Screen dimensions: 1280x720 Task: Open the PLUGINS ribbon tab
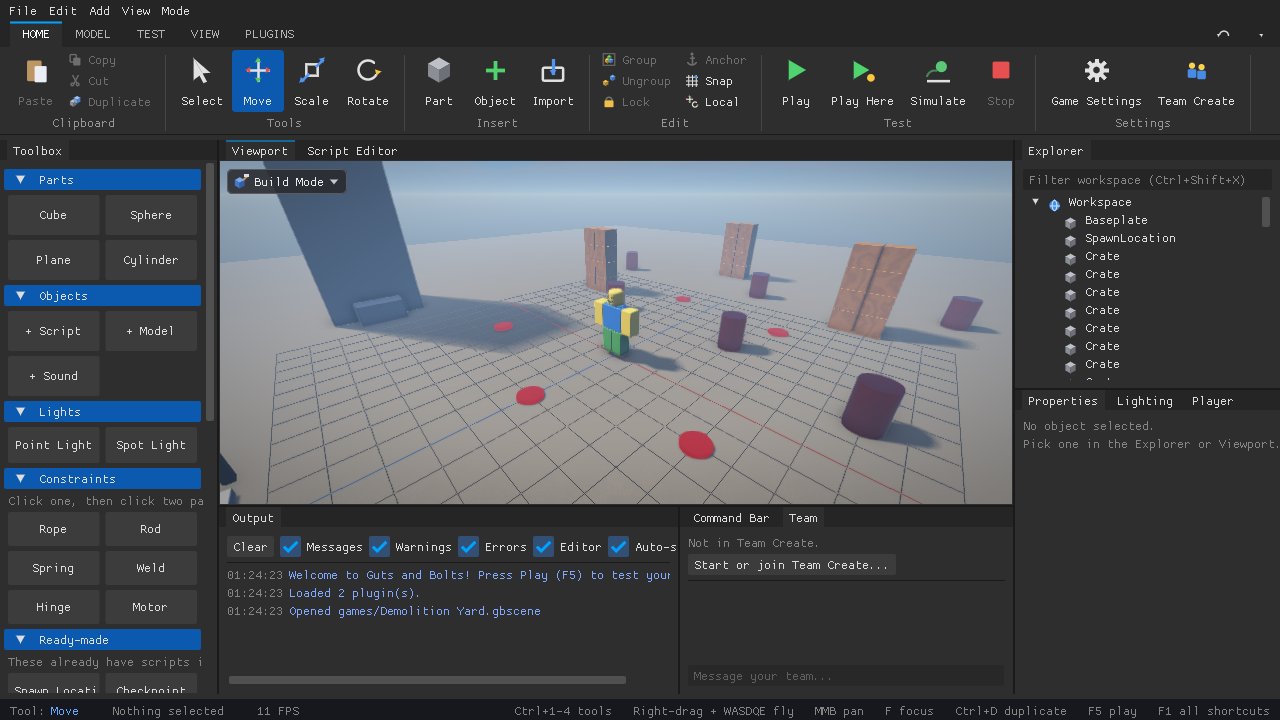click(270, 33)
